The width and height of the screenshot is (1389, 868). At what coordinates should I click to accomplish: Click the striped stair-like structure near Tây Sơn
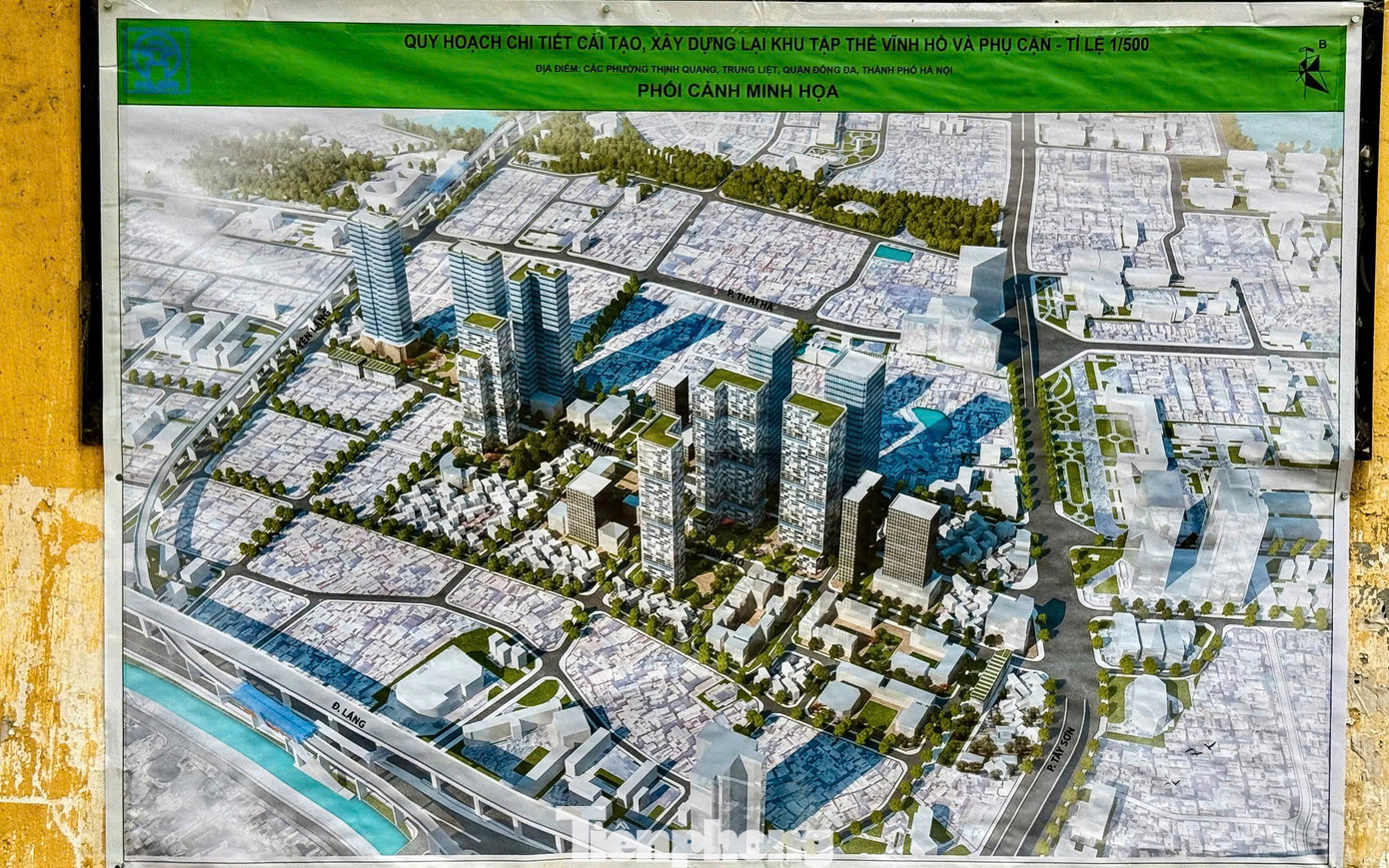tap(989, 677)
